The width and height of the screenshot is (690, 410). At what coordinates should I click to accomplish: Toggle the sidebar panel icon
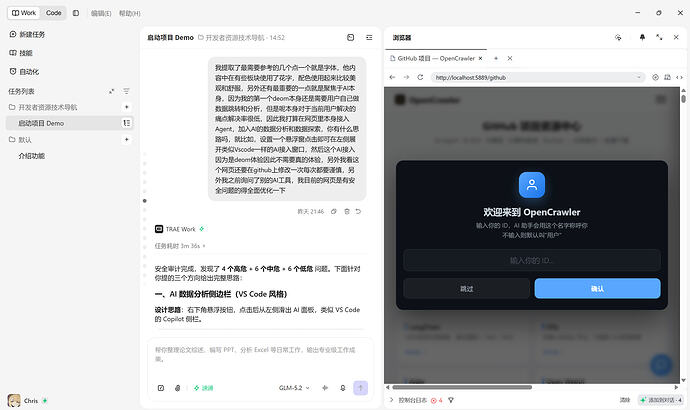pyautogui.click(x=76, y=13)
